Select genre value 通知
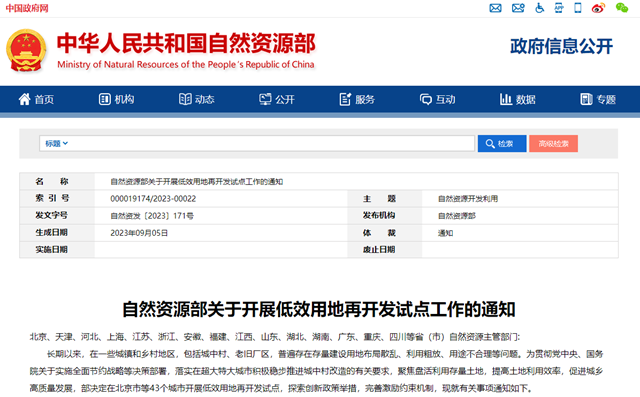 tap(445, 233)
